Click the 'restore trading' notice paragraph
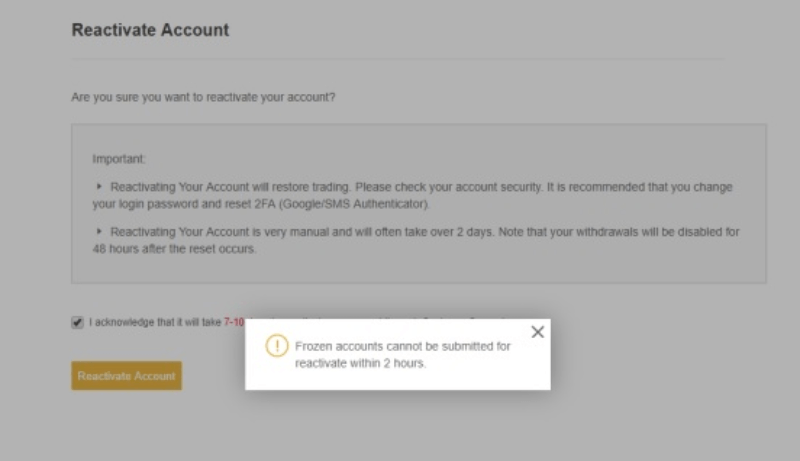Viewport: 800px width, 461px height. coord(300,187)
